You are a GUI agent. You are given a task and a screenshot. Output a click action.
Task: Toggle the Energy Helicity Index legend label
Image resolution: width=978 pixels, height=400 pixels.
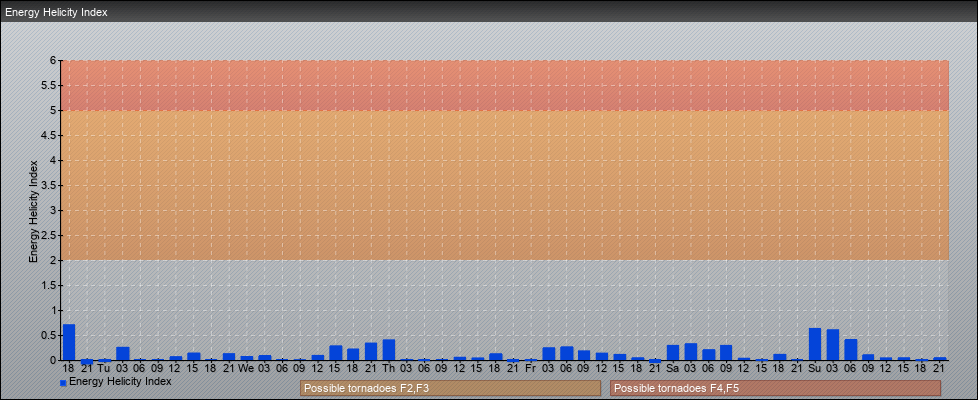(120, 381)
